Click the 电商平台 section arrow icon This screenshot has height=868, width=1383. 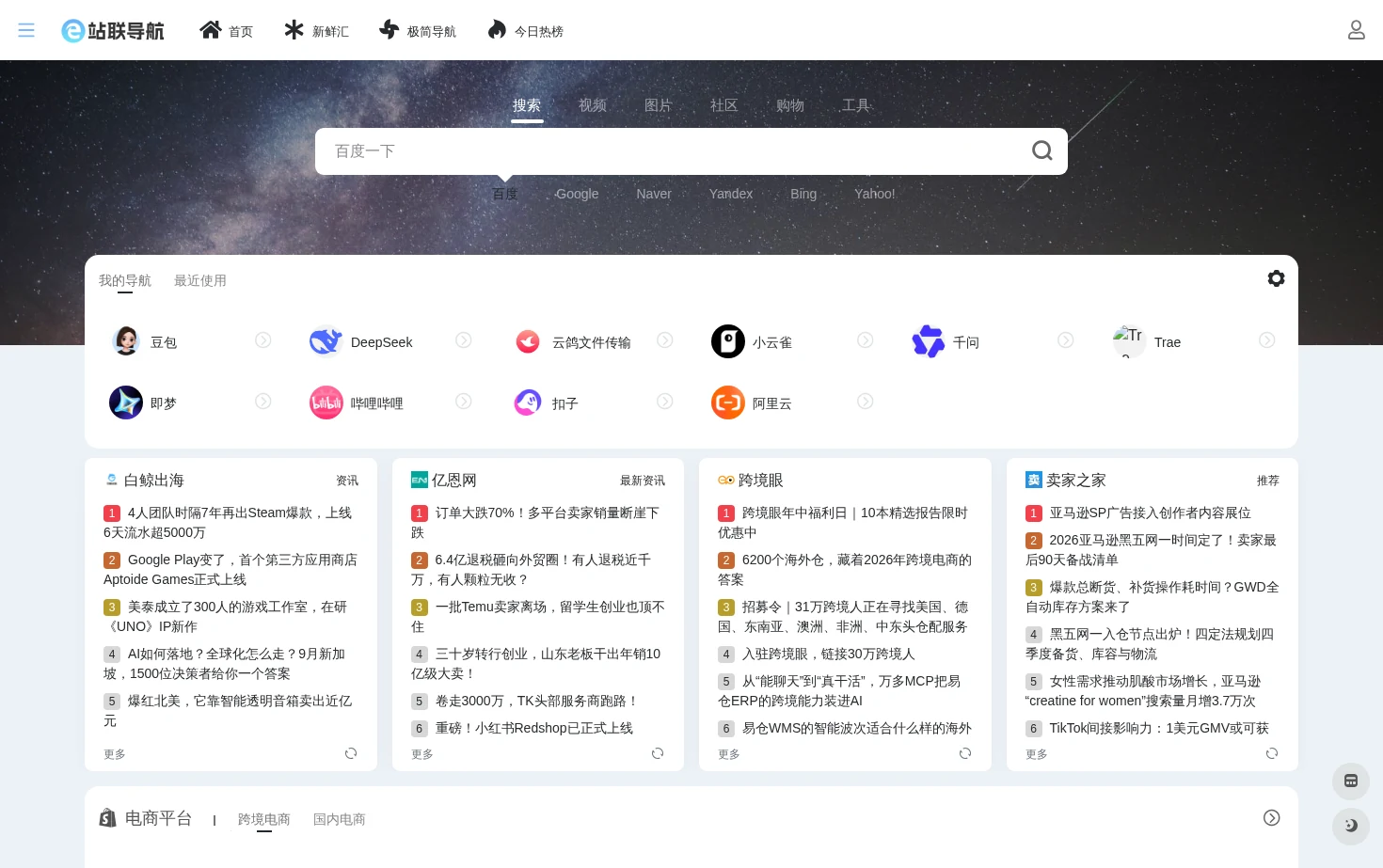click(1272, 818)
